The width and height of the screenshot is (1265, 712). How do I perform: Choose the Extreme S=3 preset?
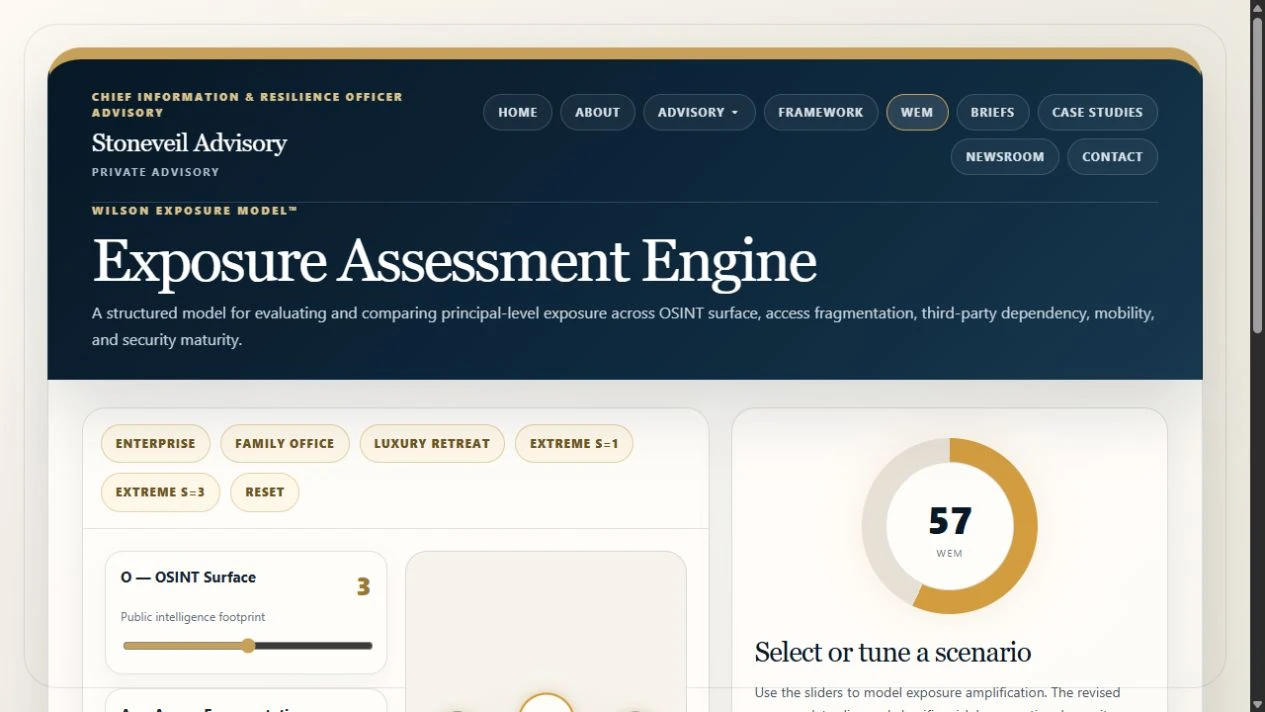(160, 492)
